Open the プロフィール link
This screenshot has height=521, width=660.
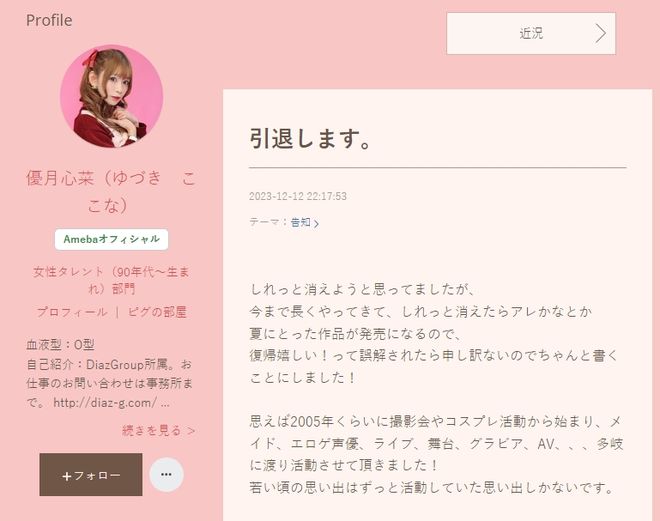tap(72, 312)
